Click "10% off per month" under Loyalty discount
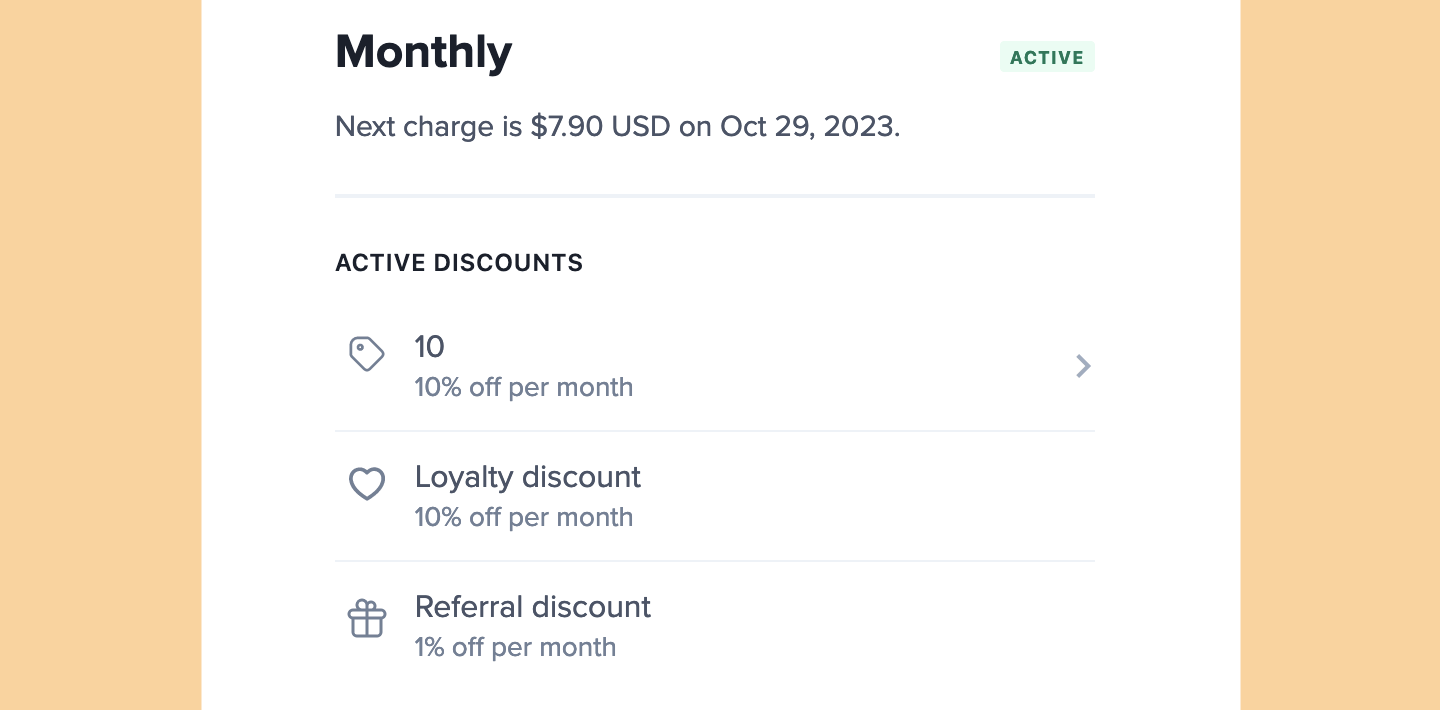1440x710 pixels. (523, 517)
